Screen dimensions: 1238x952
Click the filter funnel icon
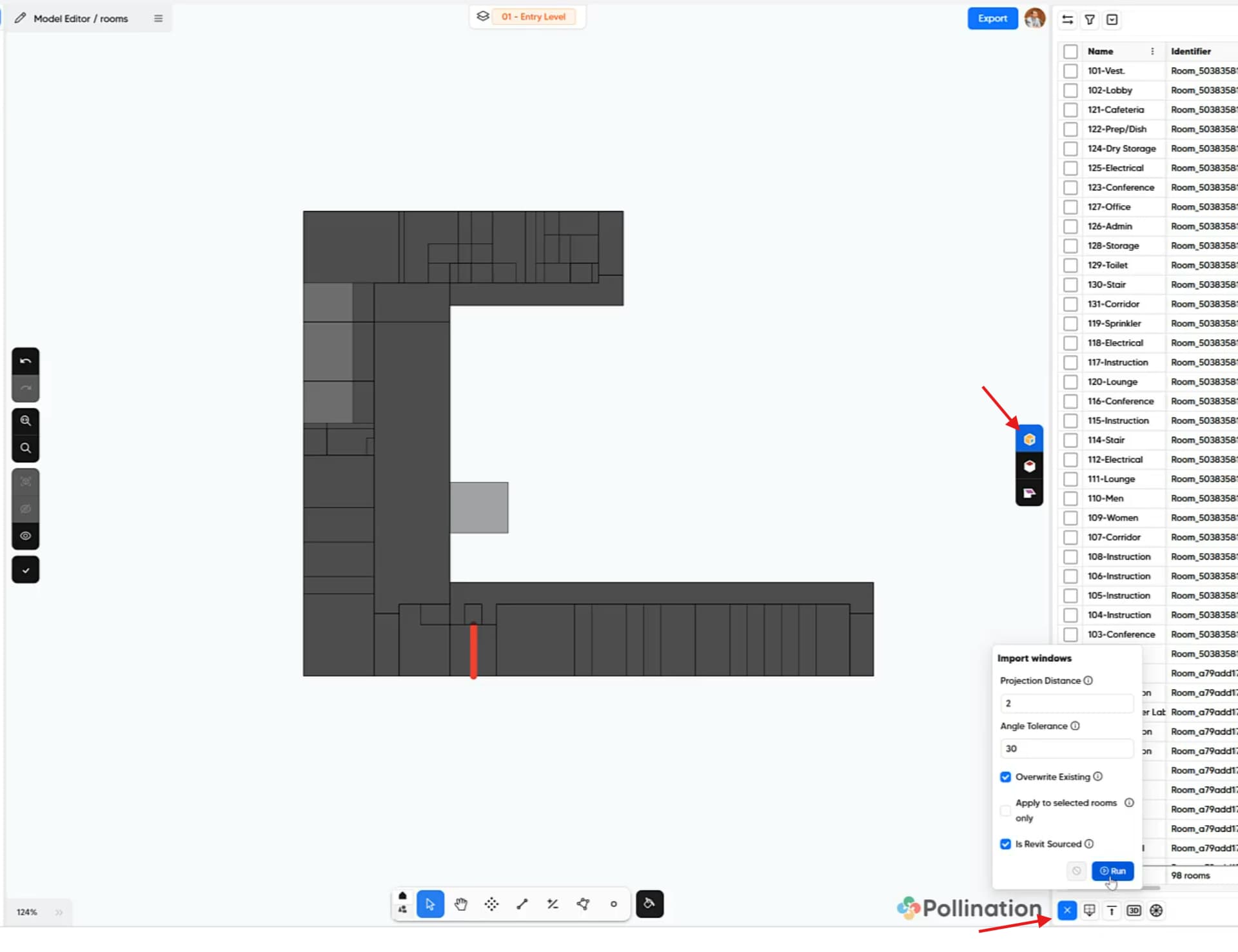click(1090, 20)
